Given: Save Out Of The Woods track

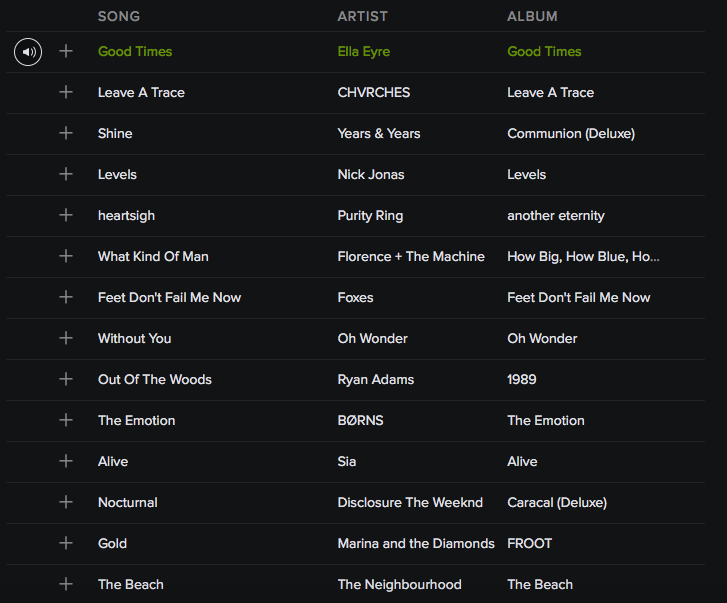Looking at the screenshot, I should (66, 379).
